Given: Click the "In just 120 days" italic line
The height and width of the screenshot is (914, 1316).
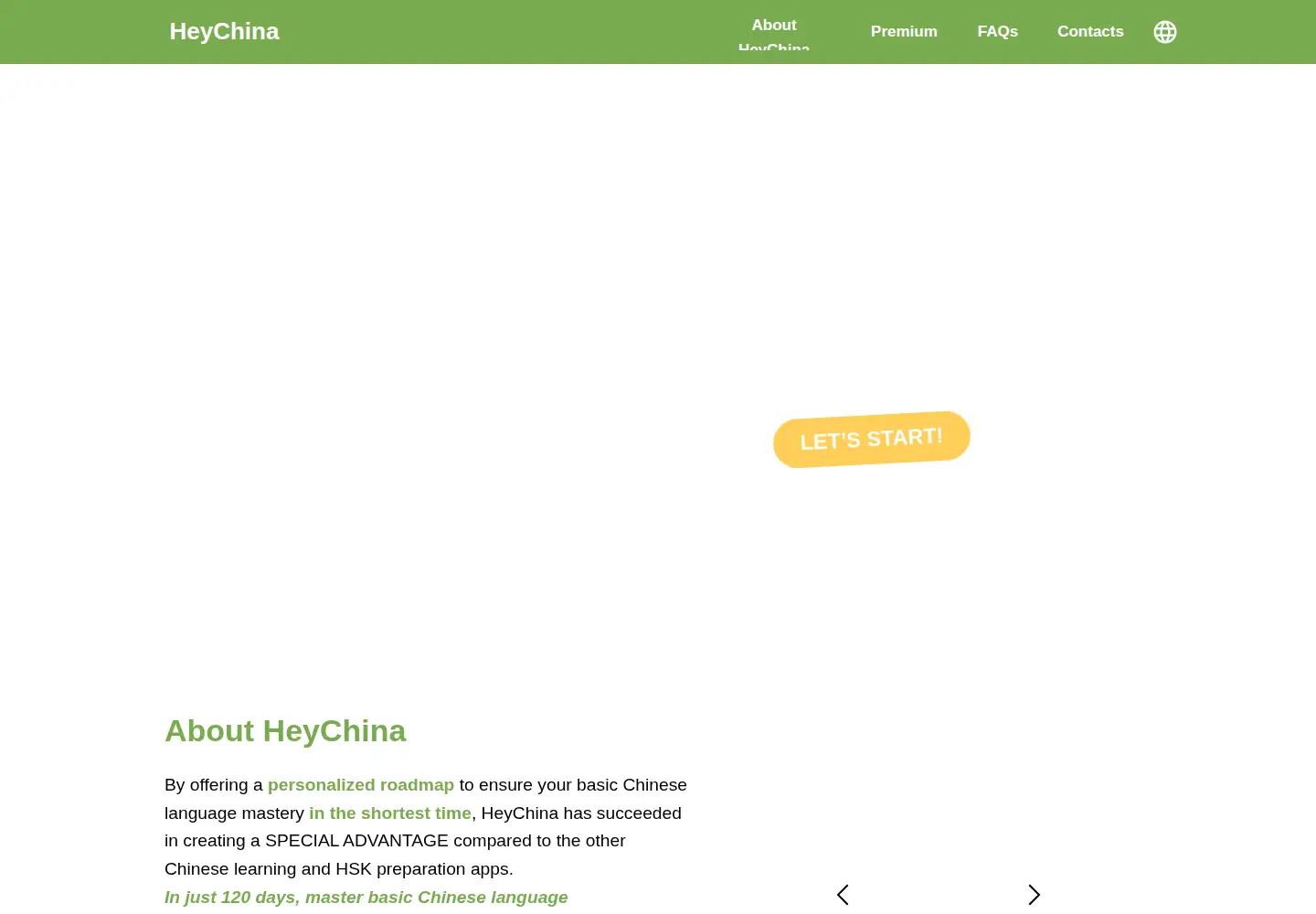Looking at the screenshot, I should [366, 898].
